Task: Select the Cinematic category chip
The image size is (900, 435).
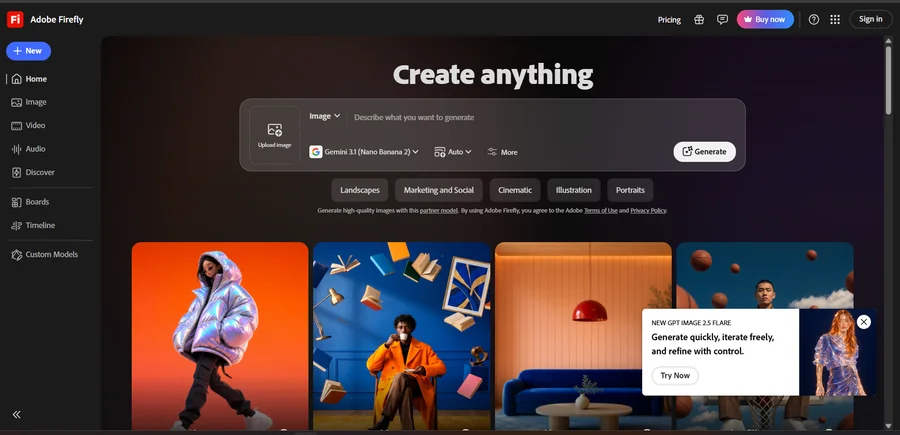Action: [515, 190]
